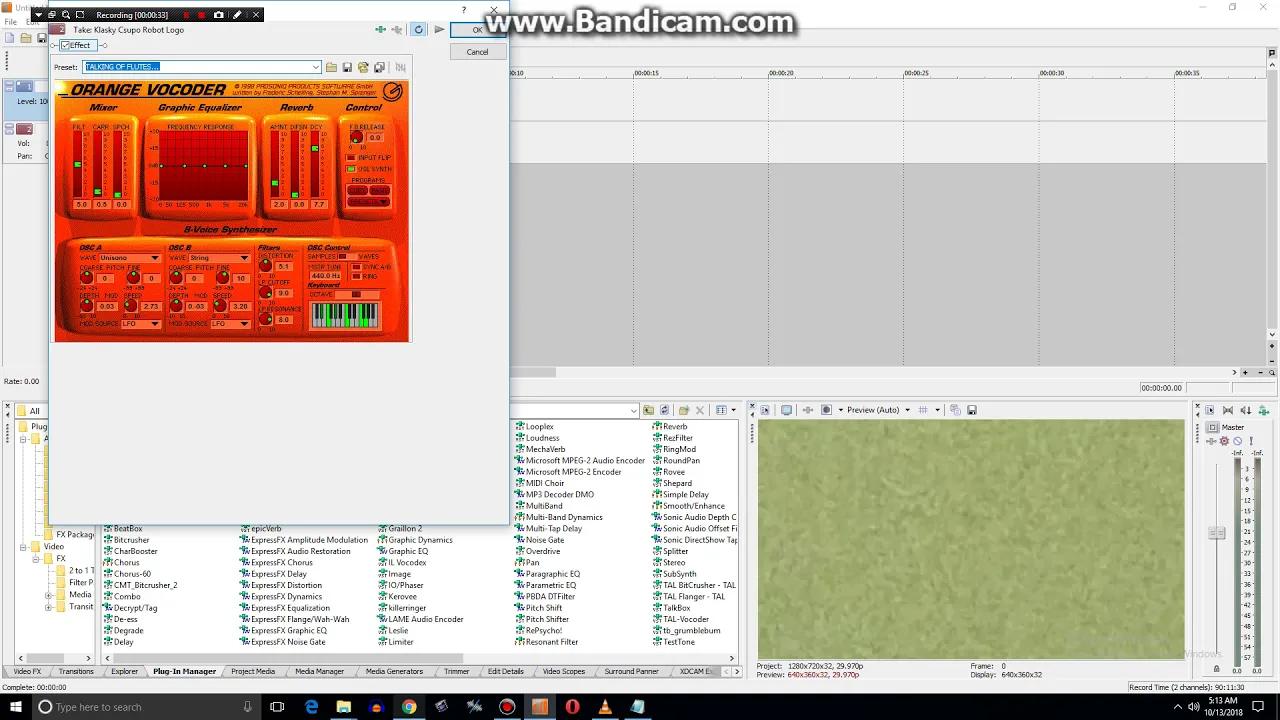The width and height of the screenshot is (1280, 720).
Task: Collapse the Video folder in plug-in tree
Action: point(23,547)
